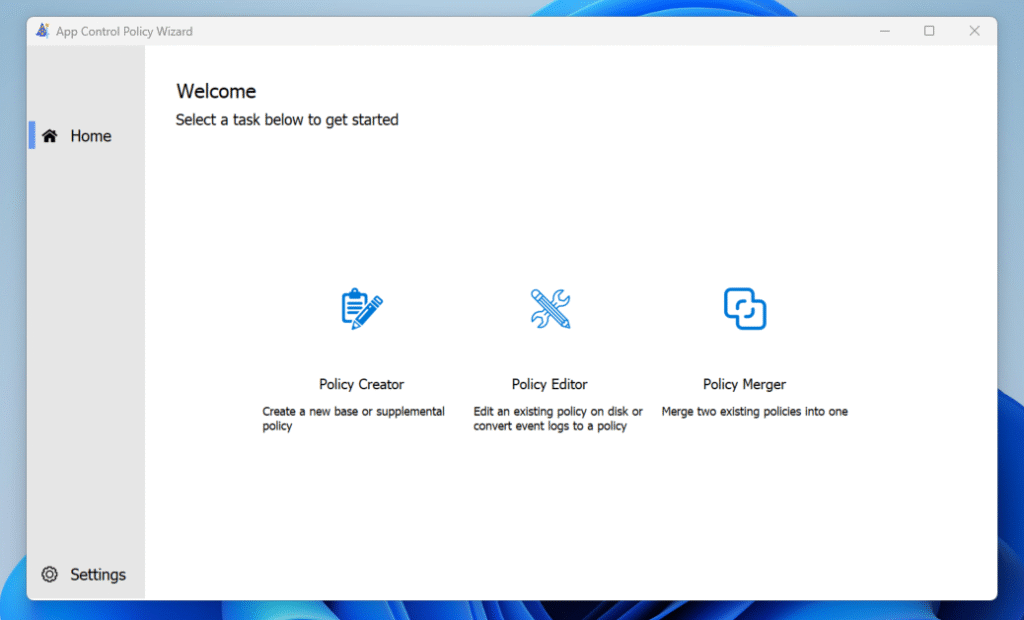Viewport: 1024px width, 620px height.
Task: Minimize the Policy Wizard window
Action: (885, 31)
